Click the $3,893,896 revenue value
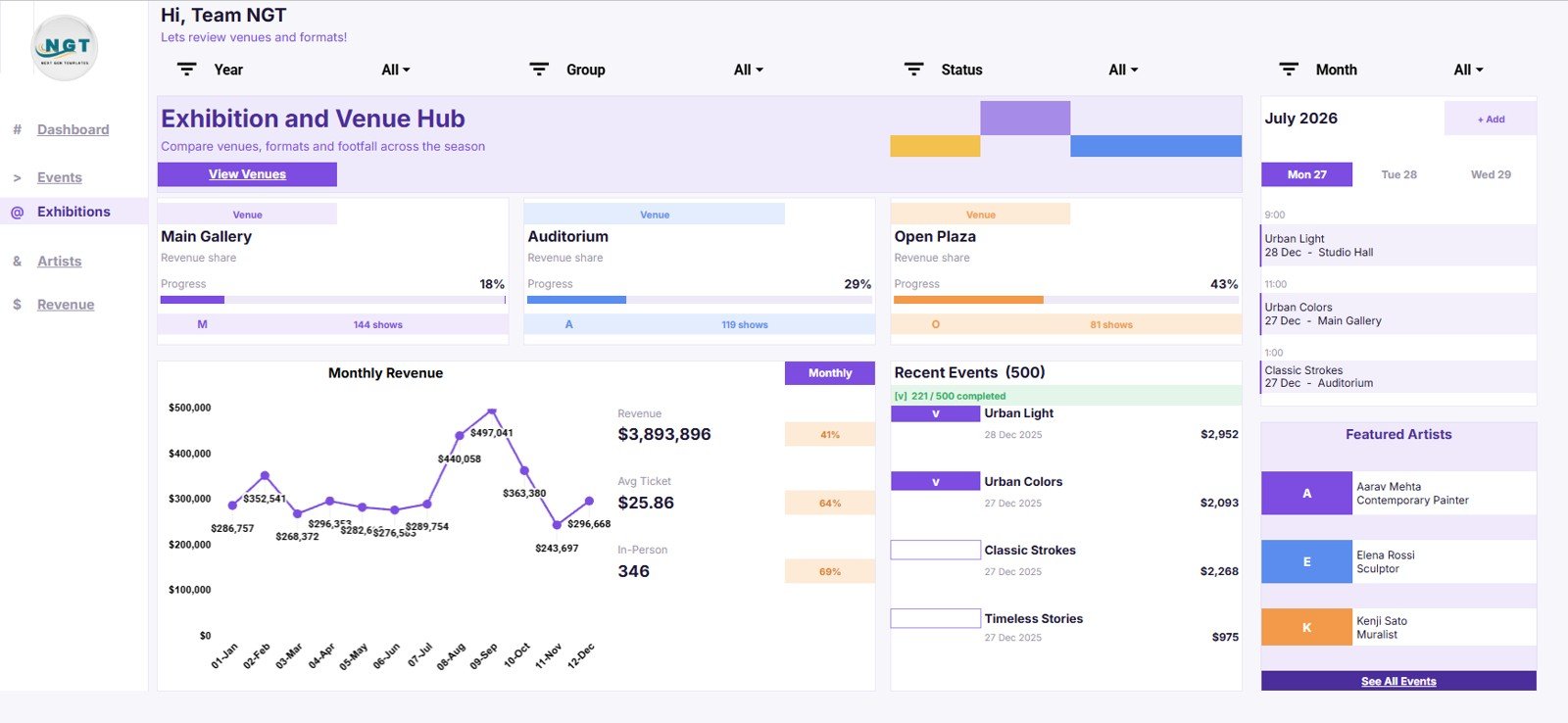 point(664,434)
